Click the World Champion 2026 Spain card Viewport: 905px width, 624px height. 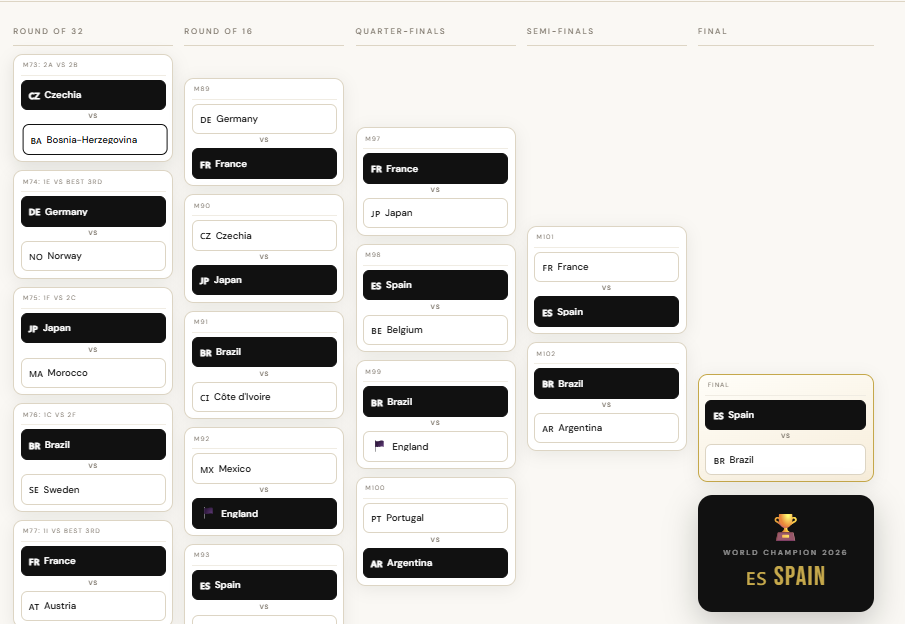coord(786,554)
